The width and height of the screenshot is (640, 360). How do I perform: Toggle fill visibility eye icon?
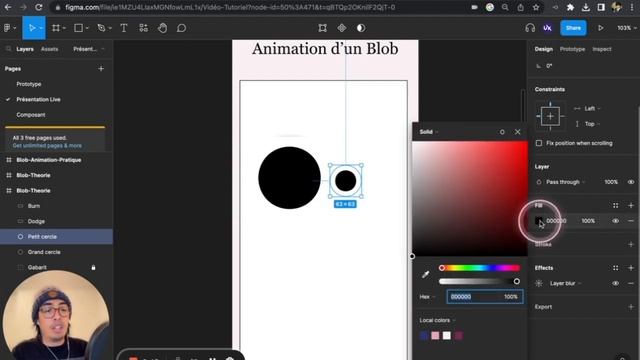click(x=616, y=221)
